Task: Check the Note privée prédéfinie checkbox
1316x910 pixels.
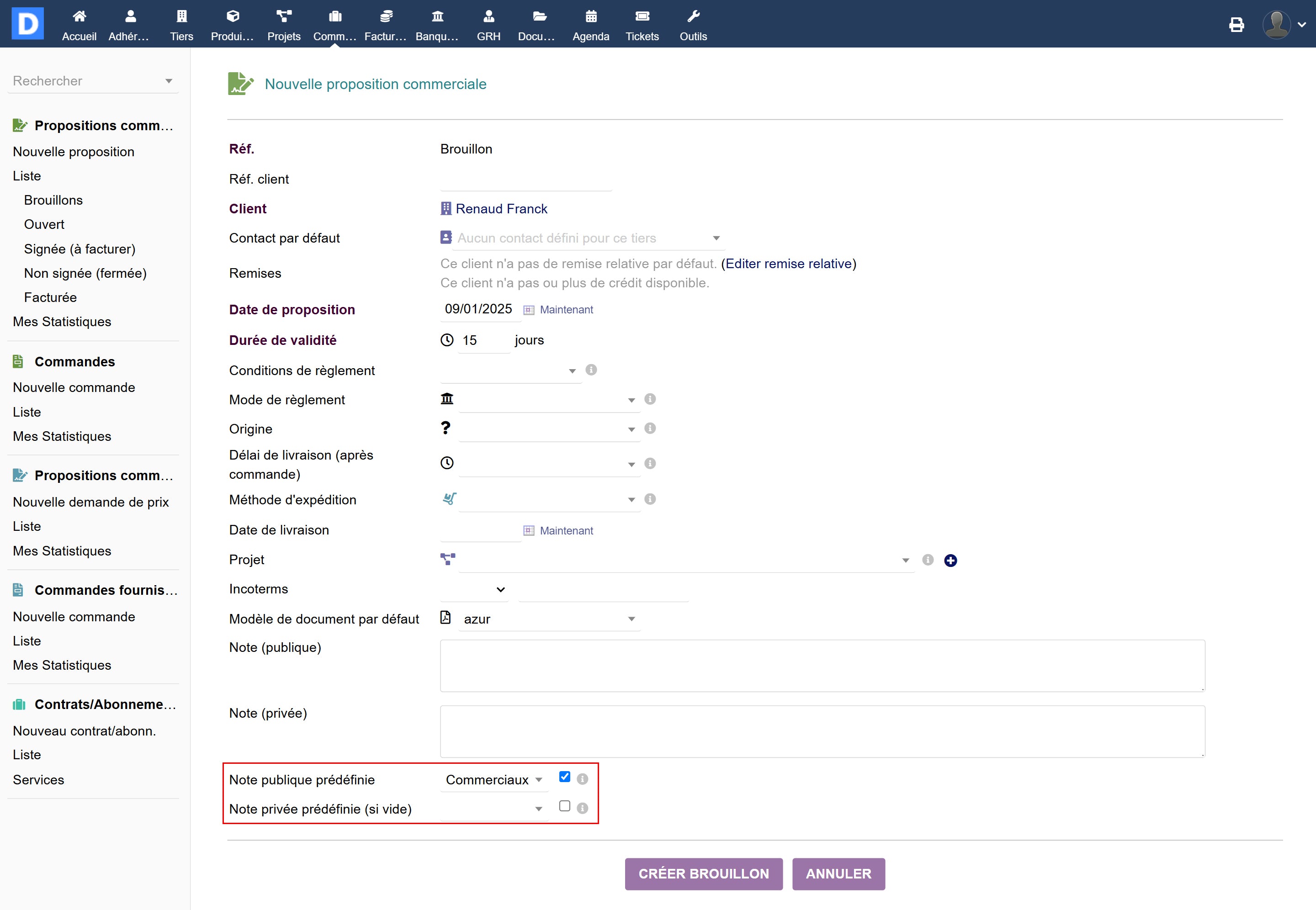Action: click(x=564, y=806)
